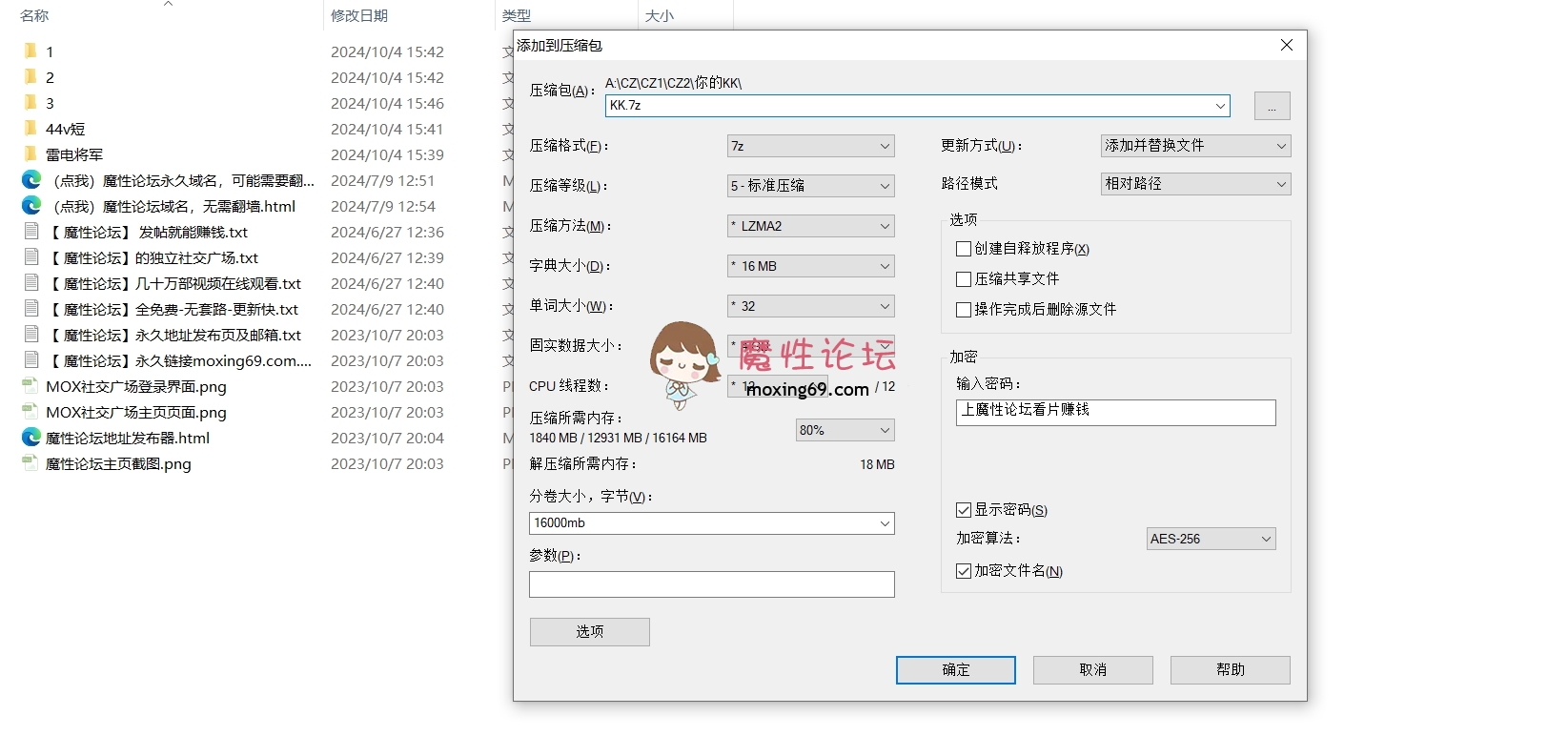
Task: Open the 加密算法 AES-256 dropdown
Action: coord(1211,539)
